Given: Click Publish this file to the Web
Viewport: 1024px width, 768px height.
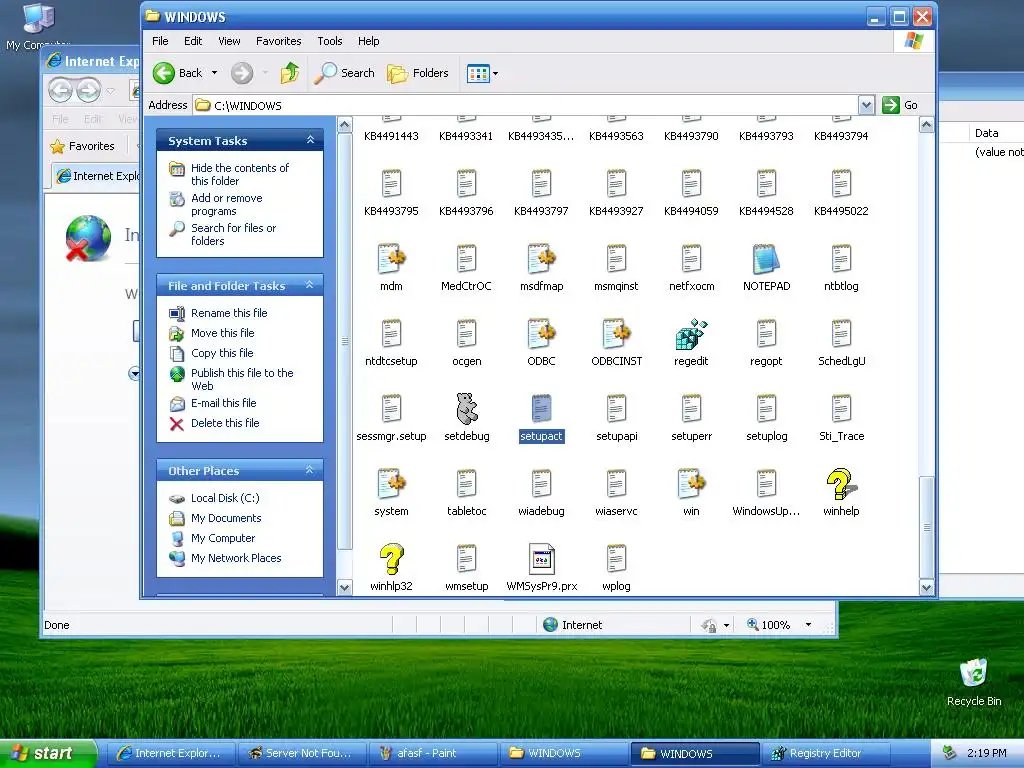Looking at the screenshot, I should [242, 379].
